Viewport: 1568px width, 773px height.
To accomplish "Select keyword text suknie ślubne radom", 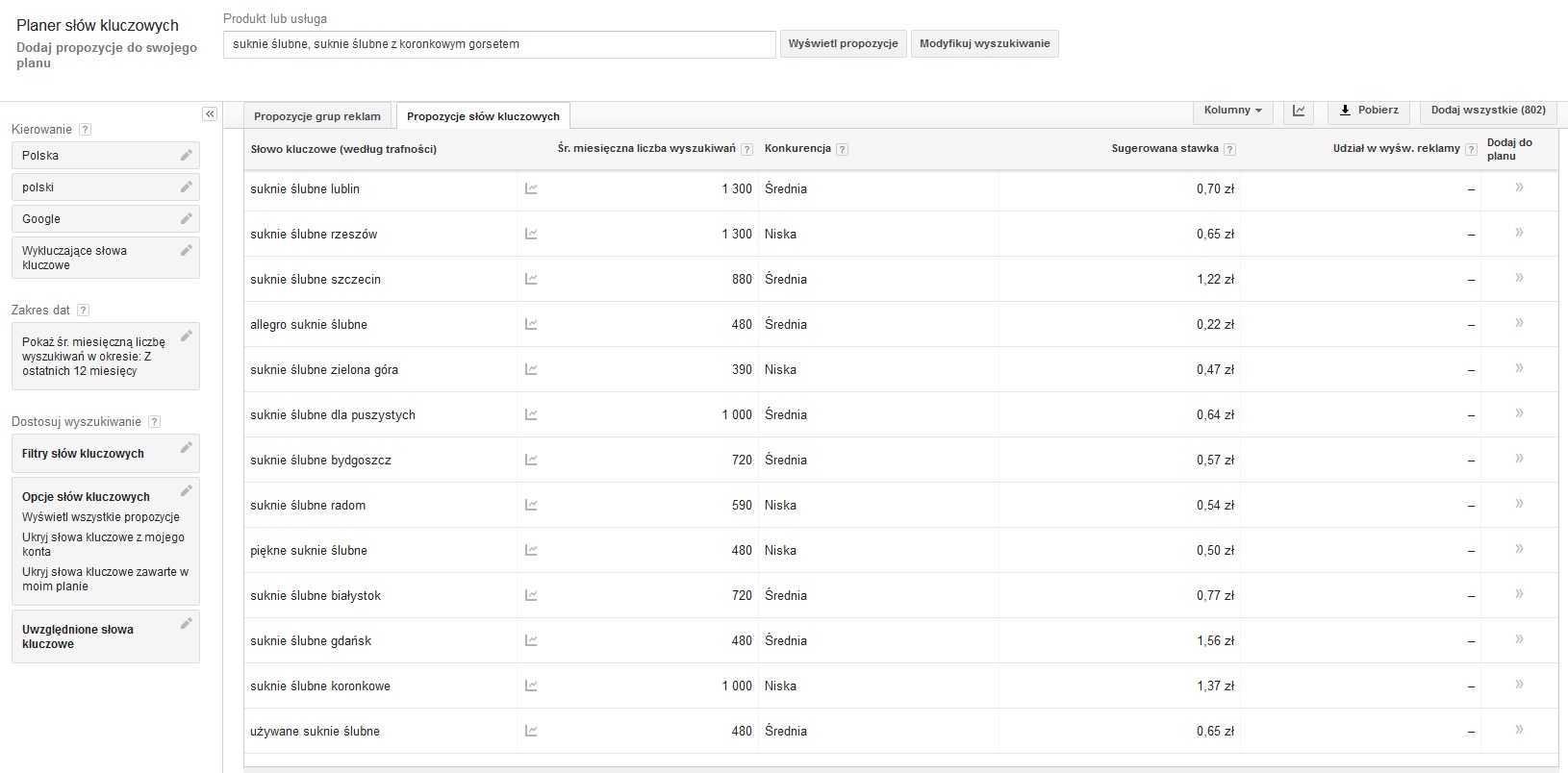I will click(308, 505).
